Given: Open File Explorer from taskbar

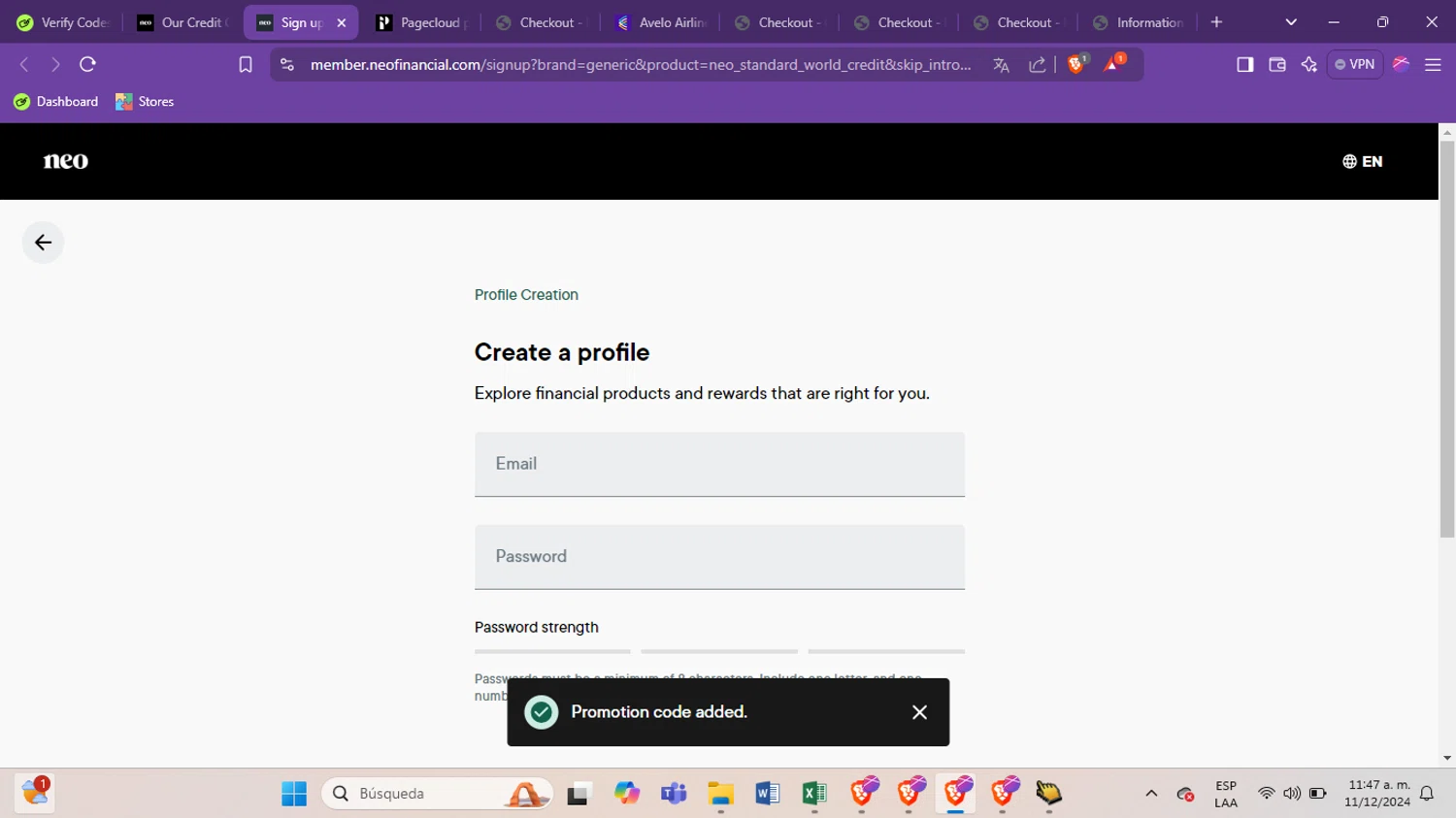Looking at the screenshot, I should 720,794.
